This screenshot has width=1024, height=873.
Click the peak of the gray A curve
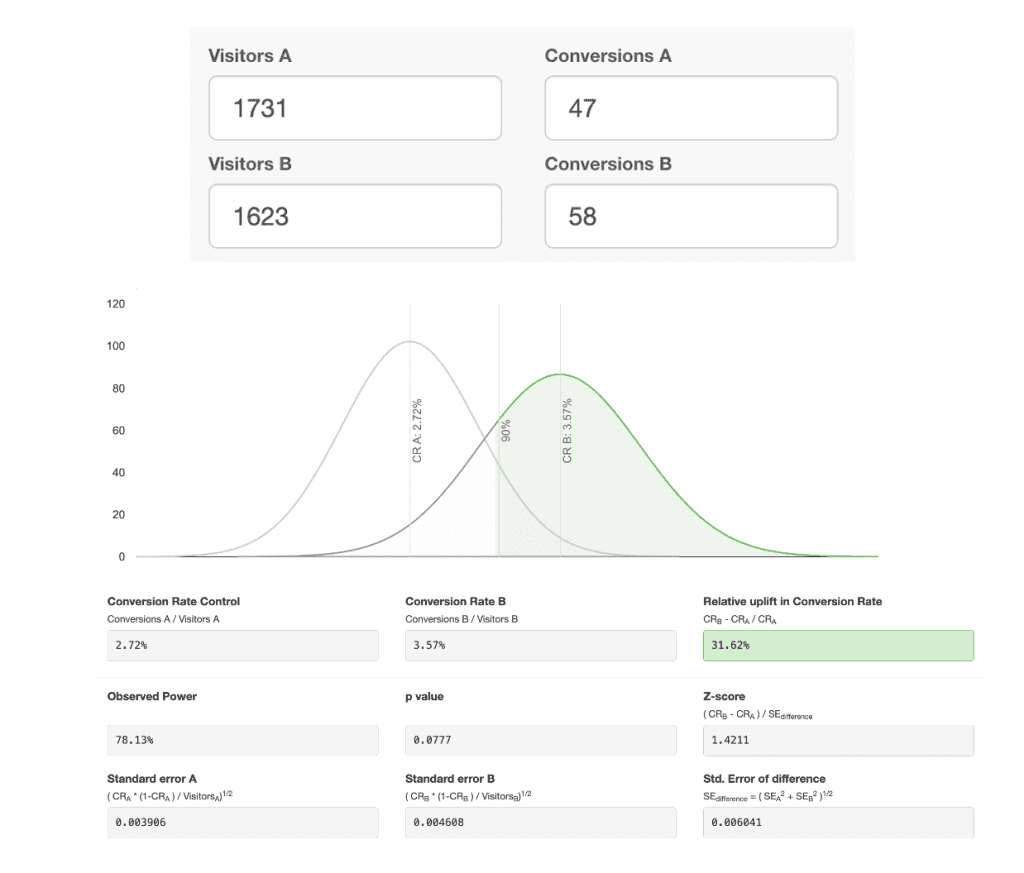click(410, 342)
